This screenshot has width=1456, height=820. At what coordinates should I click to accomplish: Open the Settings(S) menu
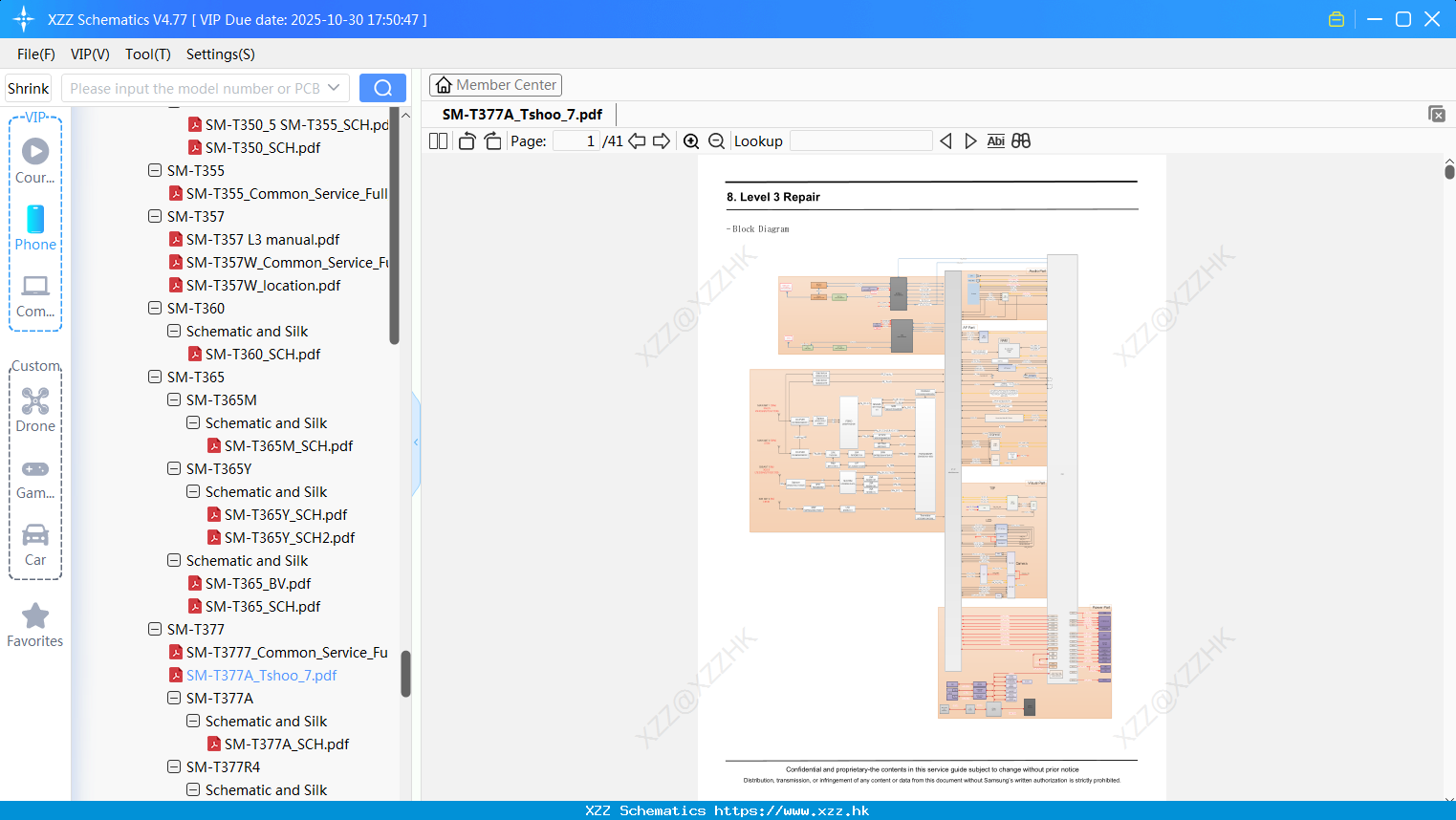221,54
